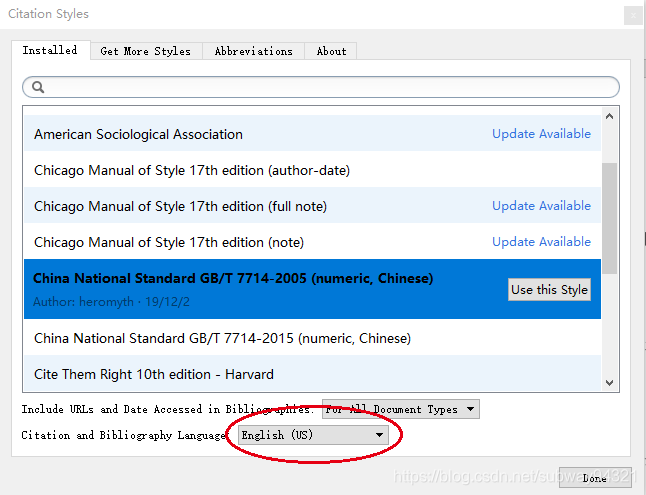Select Chicago 17th edition (full note) style
Viewport: 646px width, 495px height.
click(312, 206)
